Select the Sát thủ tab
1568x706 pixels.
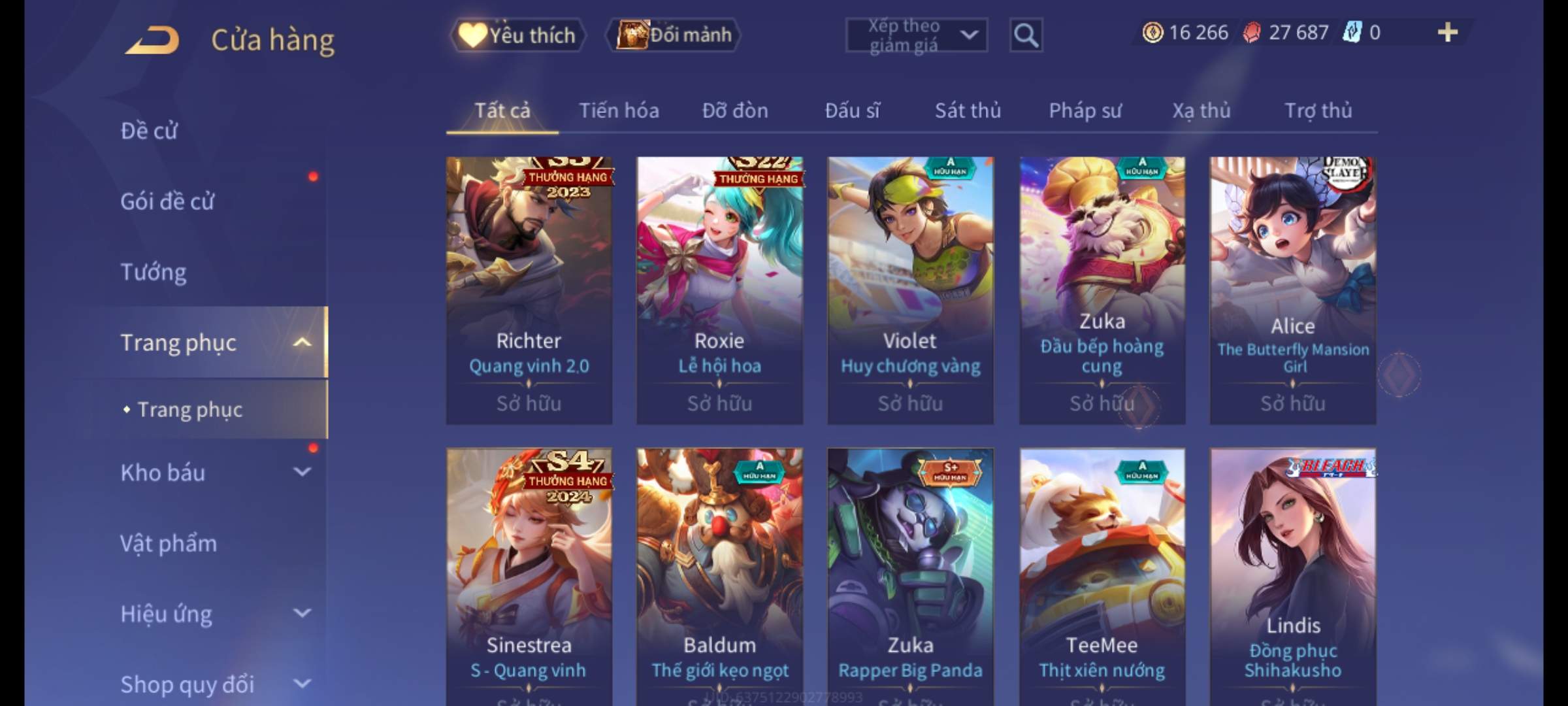968,110
